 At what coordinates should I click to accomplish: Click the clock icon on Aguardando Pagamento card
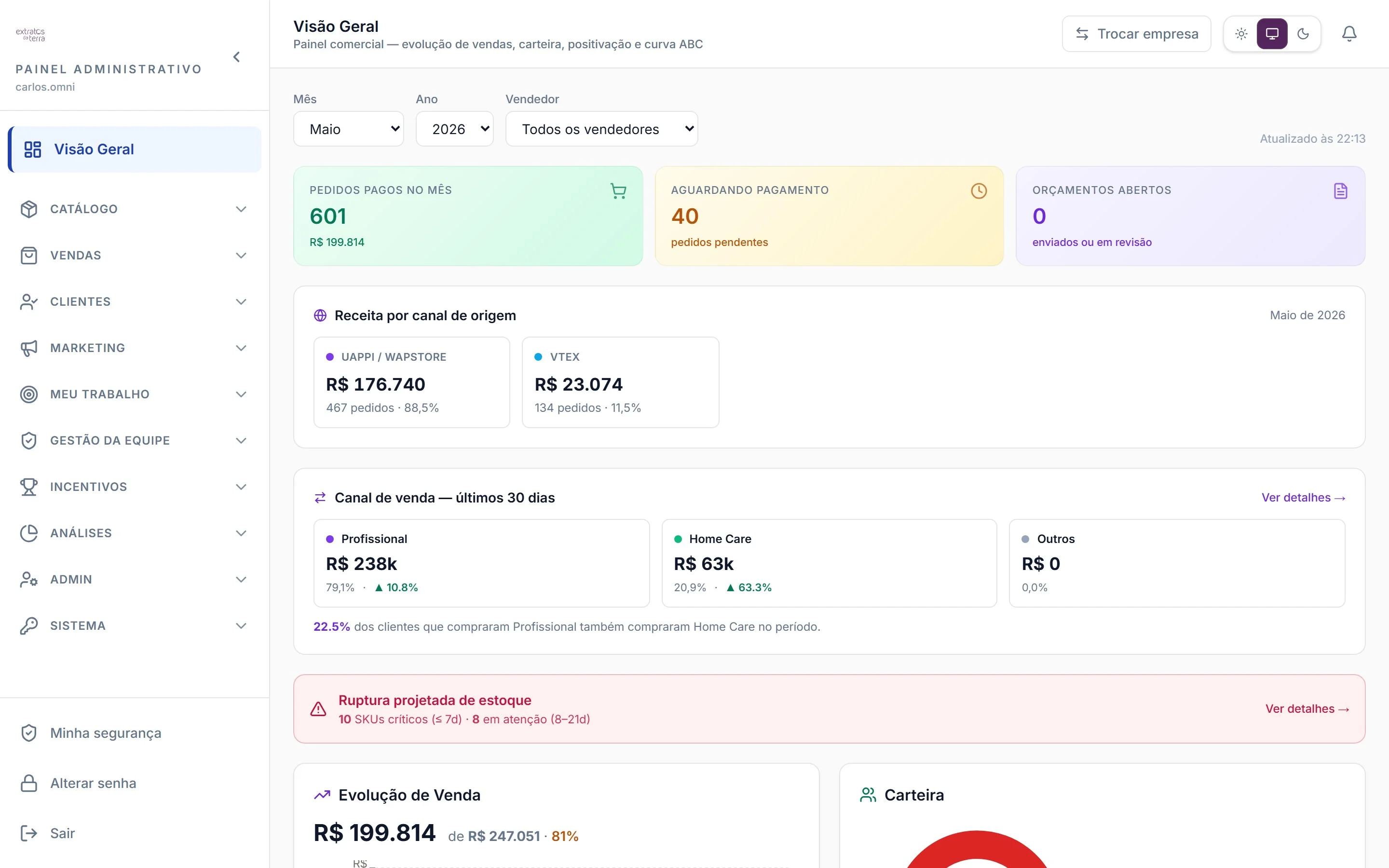point(979,191)
